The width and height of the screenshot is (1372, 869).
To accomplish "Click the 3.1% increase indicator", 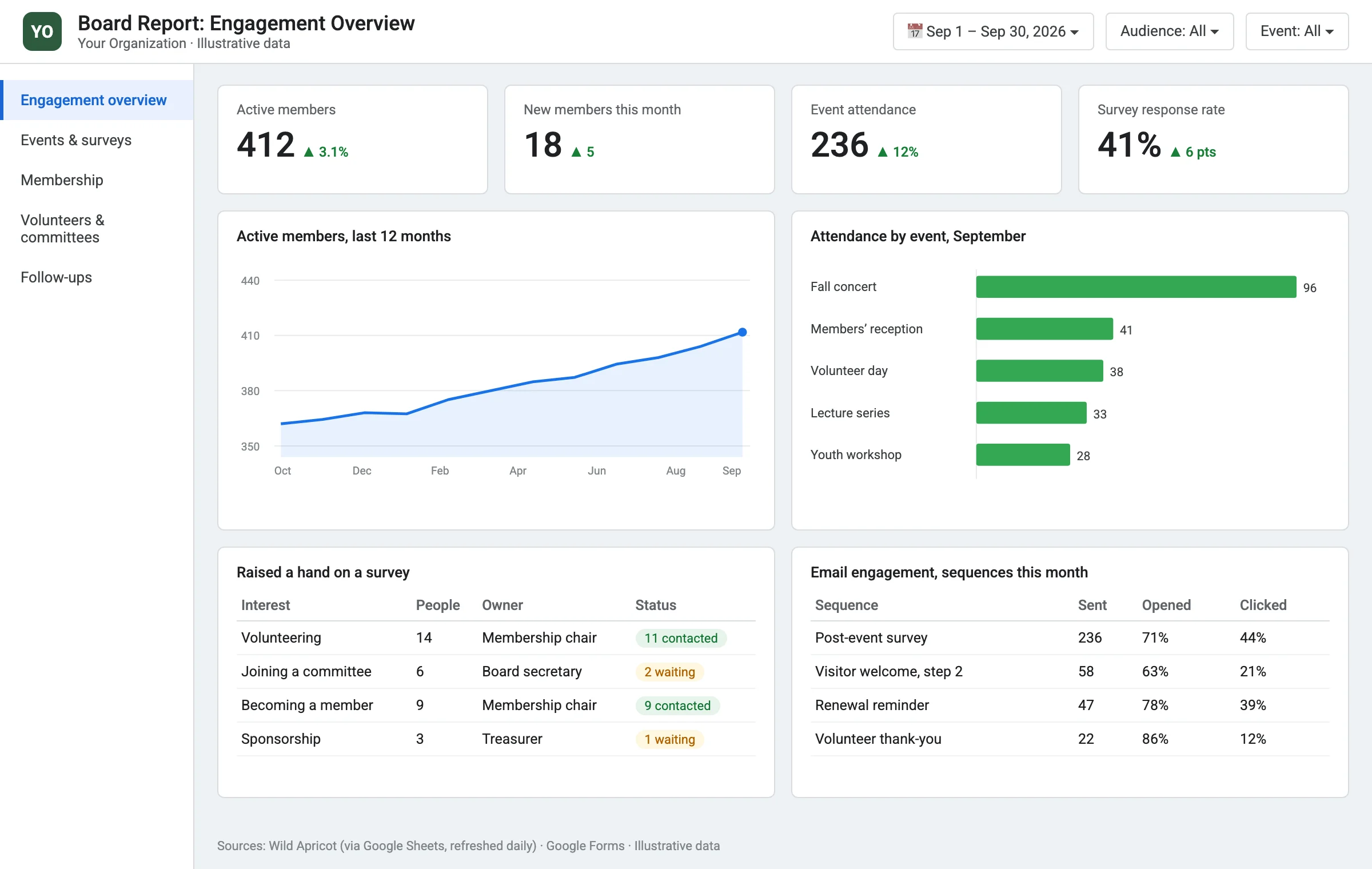I will pos(326,152).
